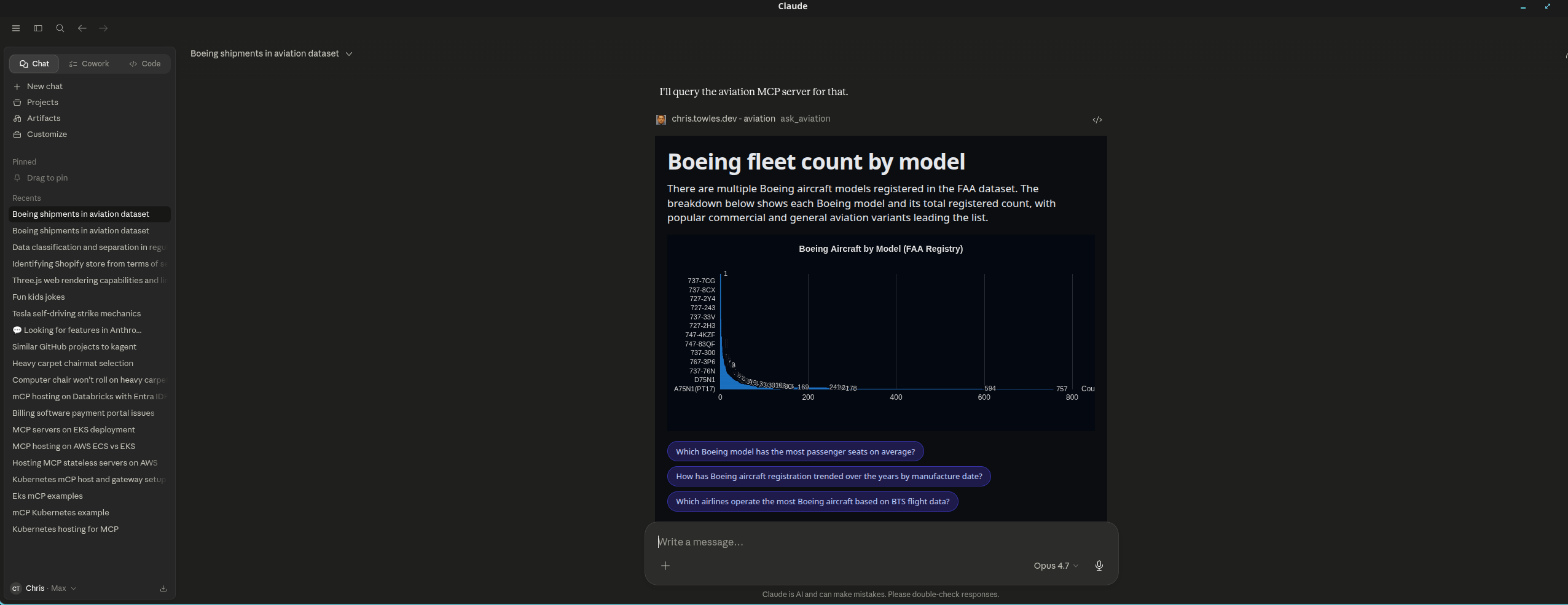Viewport: 1568px width, 605px height.
Task: Focus the Write a message field
Action: 881,542
